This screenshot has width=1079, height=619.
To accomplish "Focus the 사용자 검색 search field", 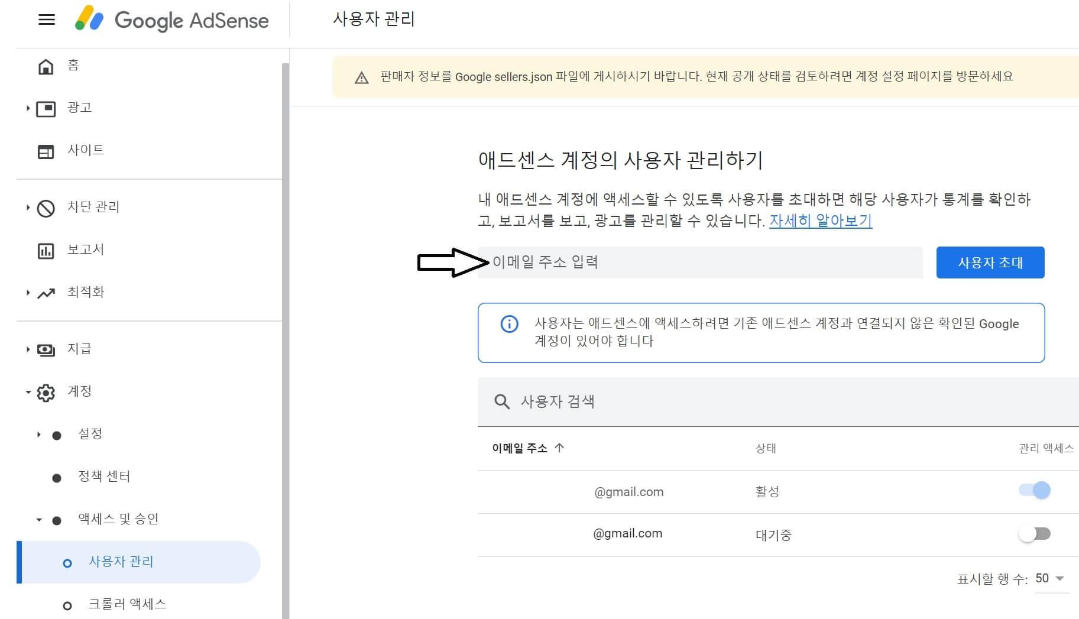I will click(x=778, y=402).
